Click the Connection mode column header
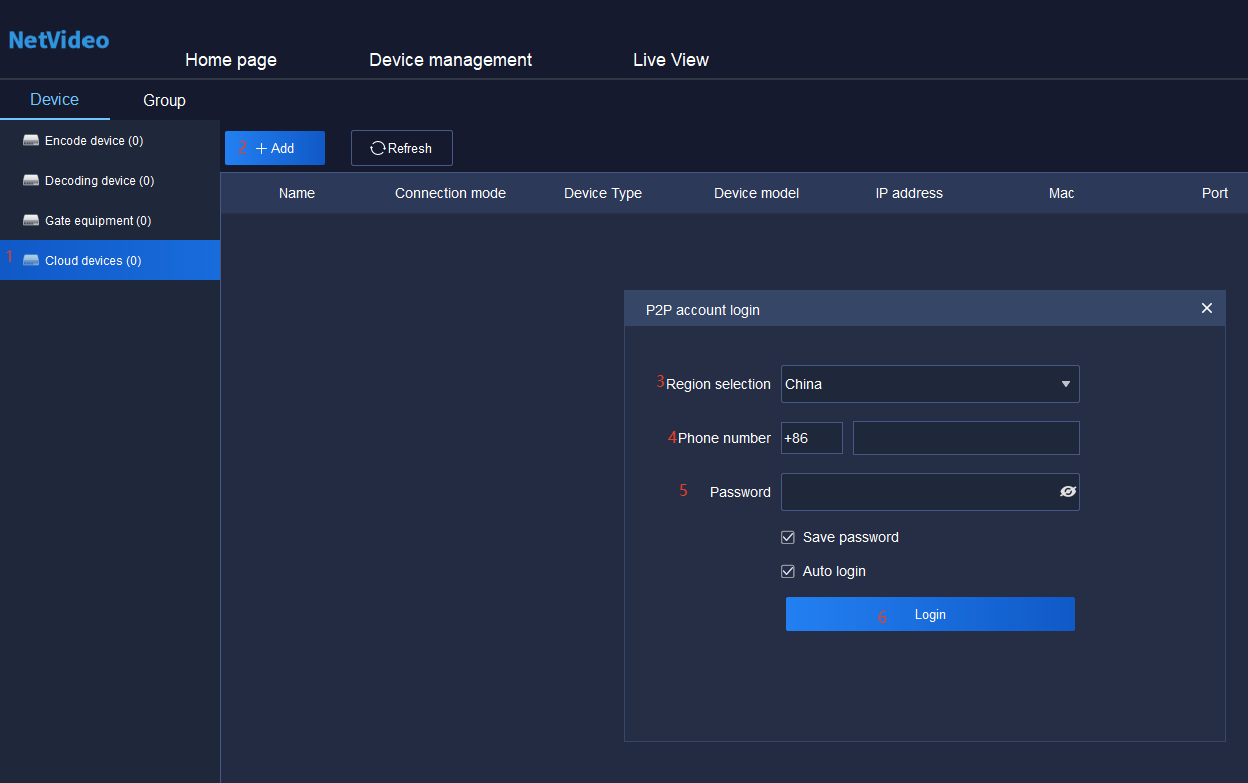The height and width of the screenshot is (783, 1248). (450, 193)
